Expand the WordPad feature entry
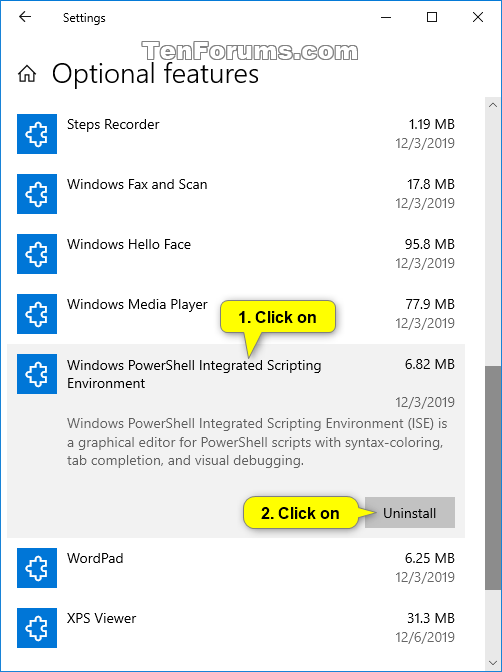Screen dimensions: 502x672 click(236, 568)
